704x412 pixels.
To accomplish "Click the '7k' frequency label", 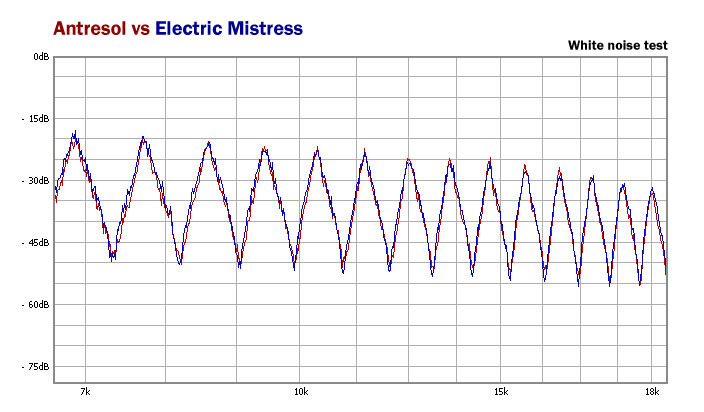I will tap(85, 392).
